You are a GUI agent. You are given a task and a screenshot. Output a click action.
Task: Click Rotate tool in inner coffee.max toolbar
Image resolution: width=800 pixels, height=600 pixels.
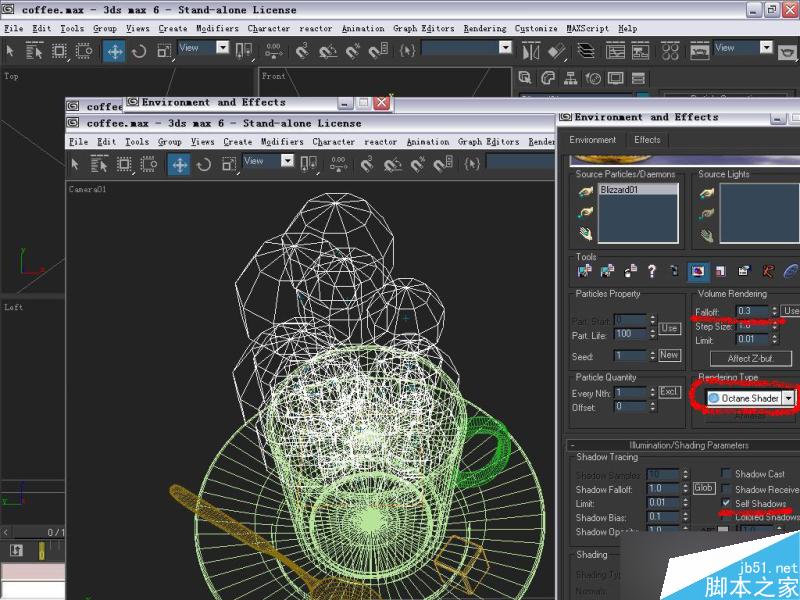click(x=204, y=164)
